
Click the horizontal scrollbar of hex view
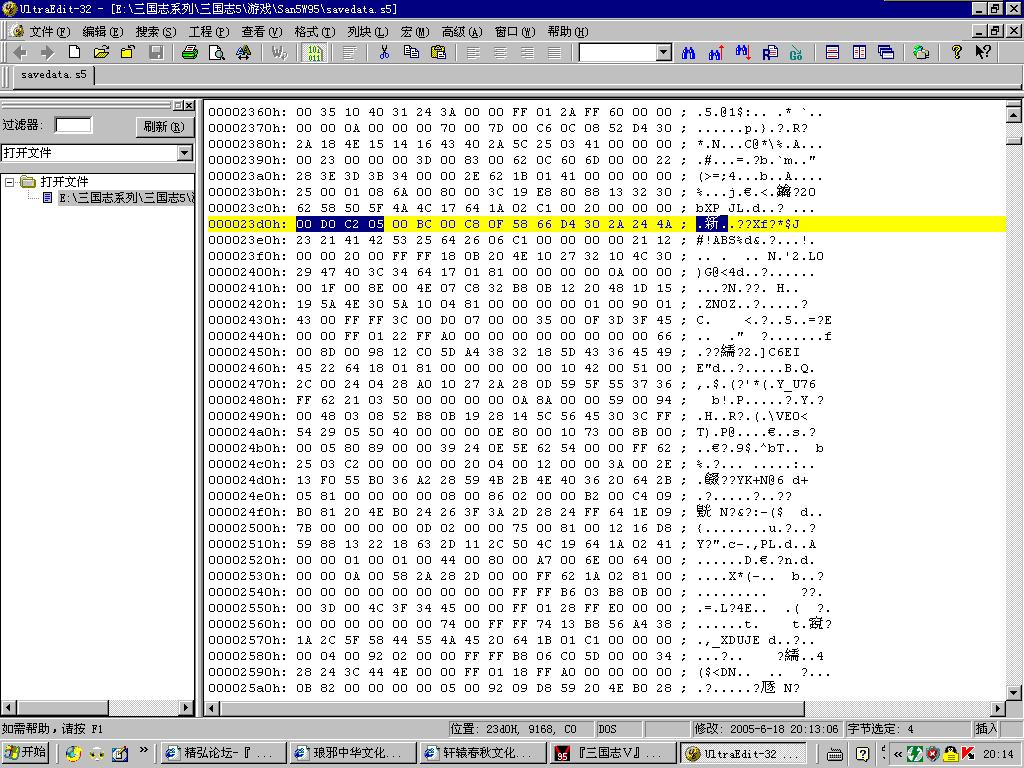click(x=600, y=709)
